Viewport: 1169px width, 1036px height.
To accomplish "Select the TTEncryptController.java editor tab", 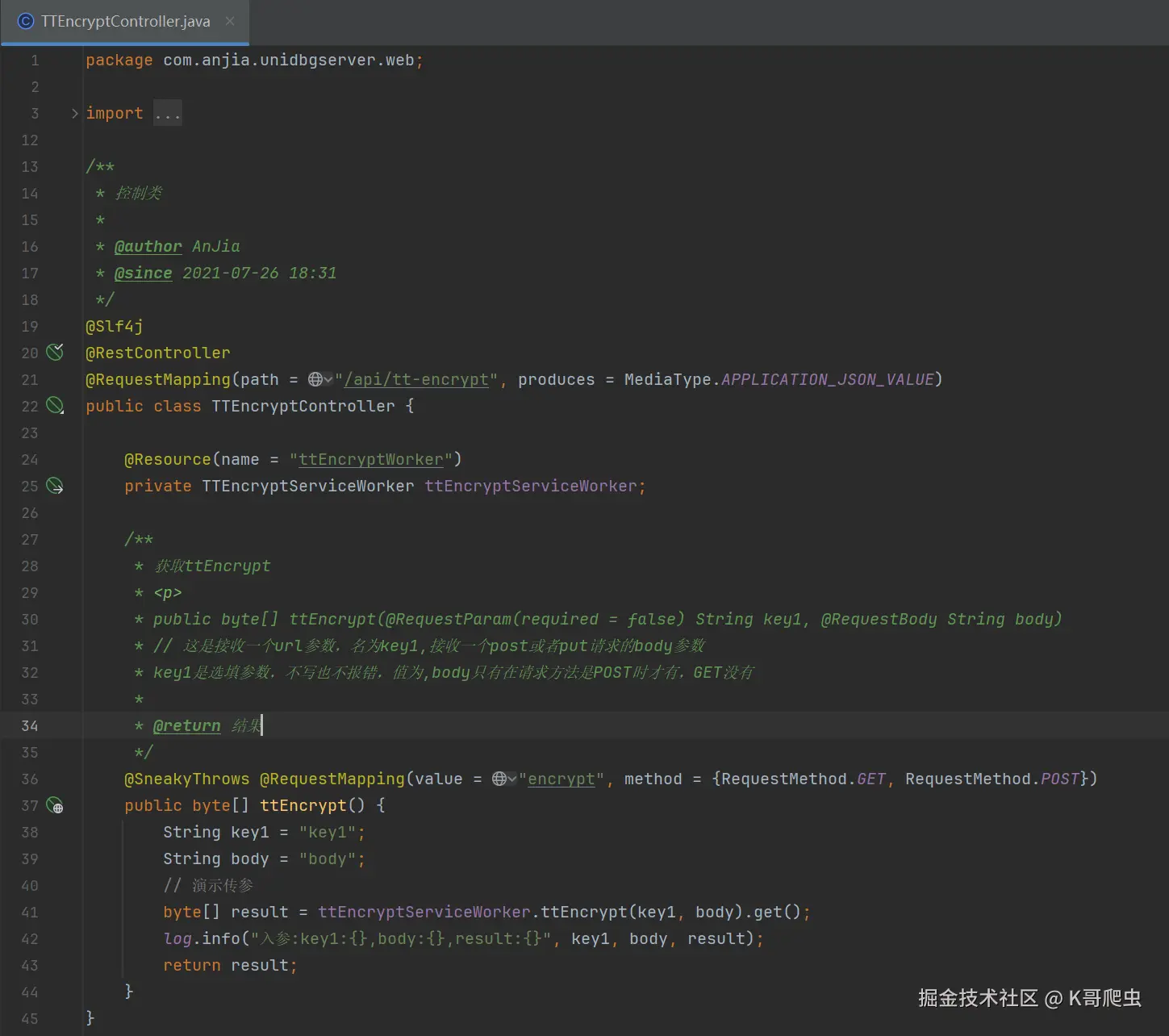I will tap(125, 22).
